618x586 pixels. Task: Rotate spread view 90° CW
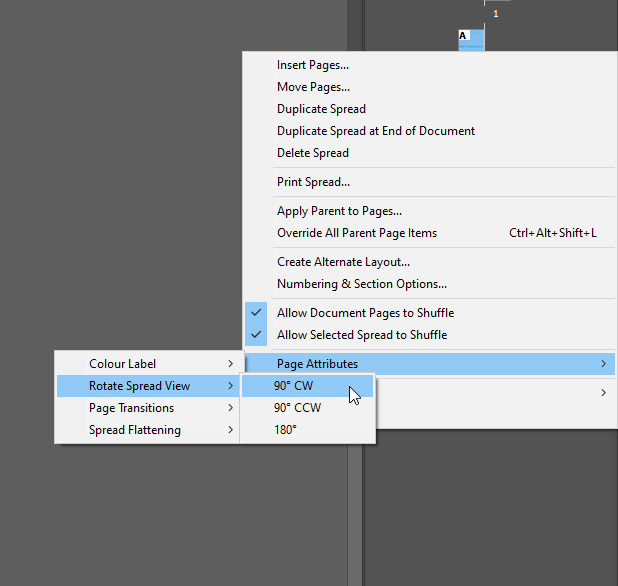(294, 386)
